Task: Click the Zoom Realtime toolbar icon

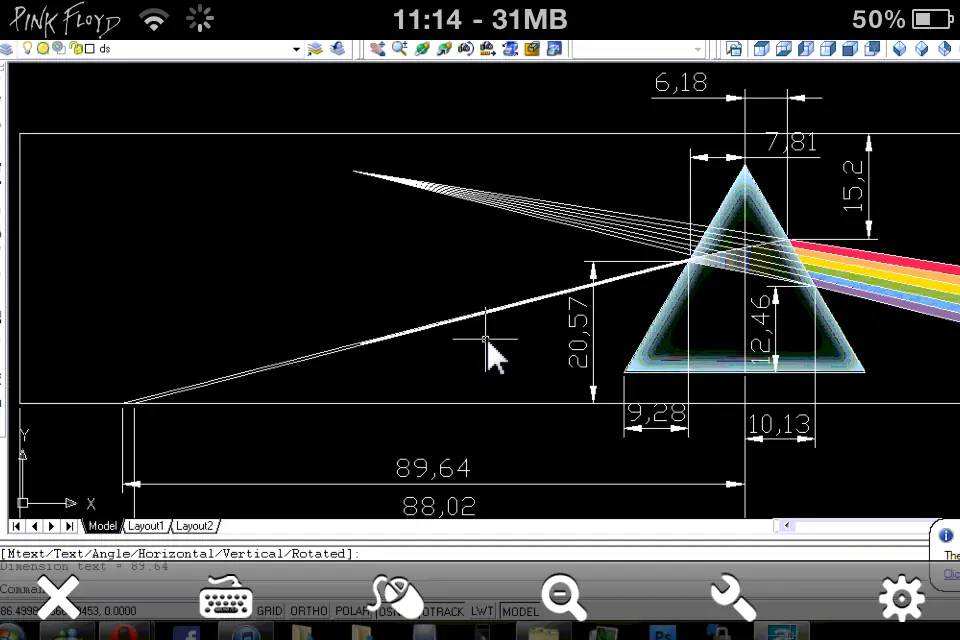Action: (x=400, y=48)
